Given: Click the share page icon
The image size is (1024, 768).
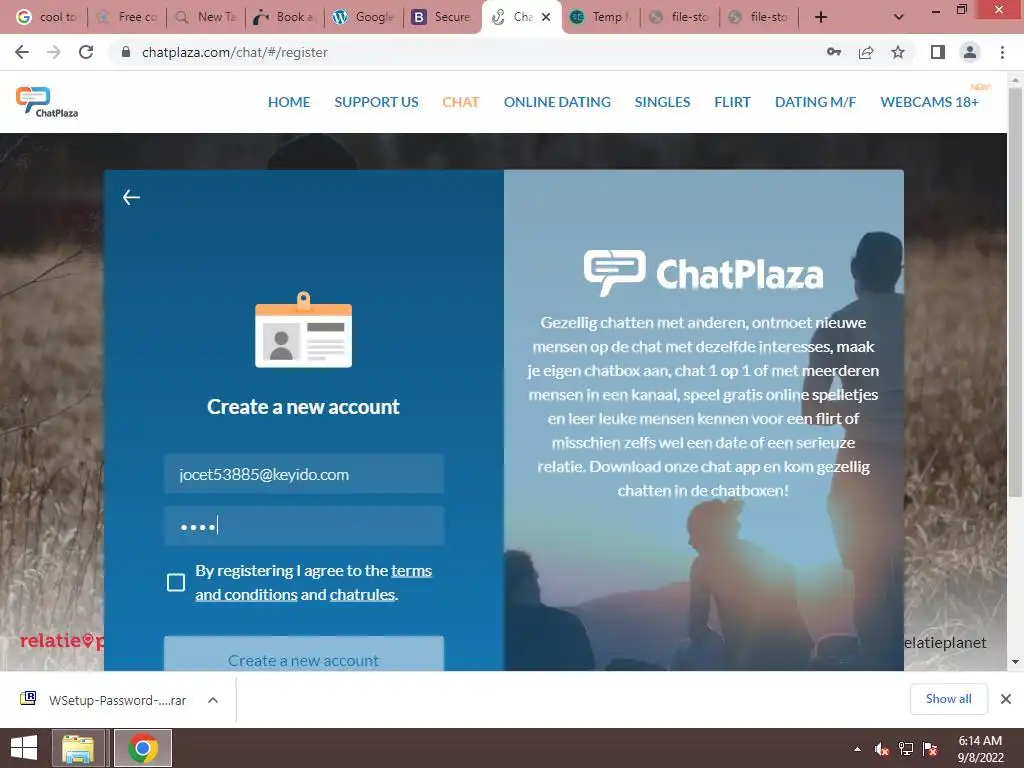Looking at the screenshot, I should 866,52.
